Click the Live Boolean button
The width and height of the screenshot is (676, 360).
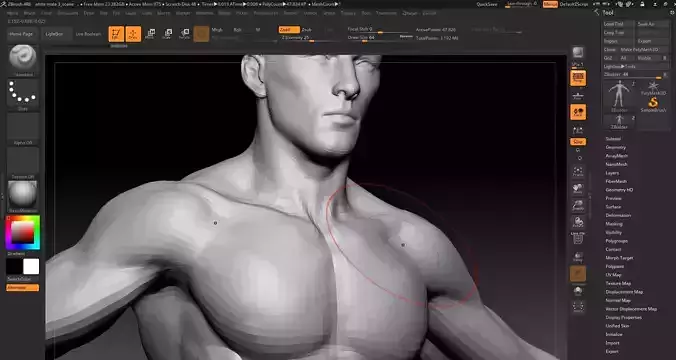pos(88,34)
